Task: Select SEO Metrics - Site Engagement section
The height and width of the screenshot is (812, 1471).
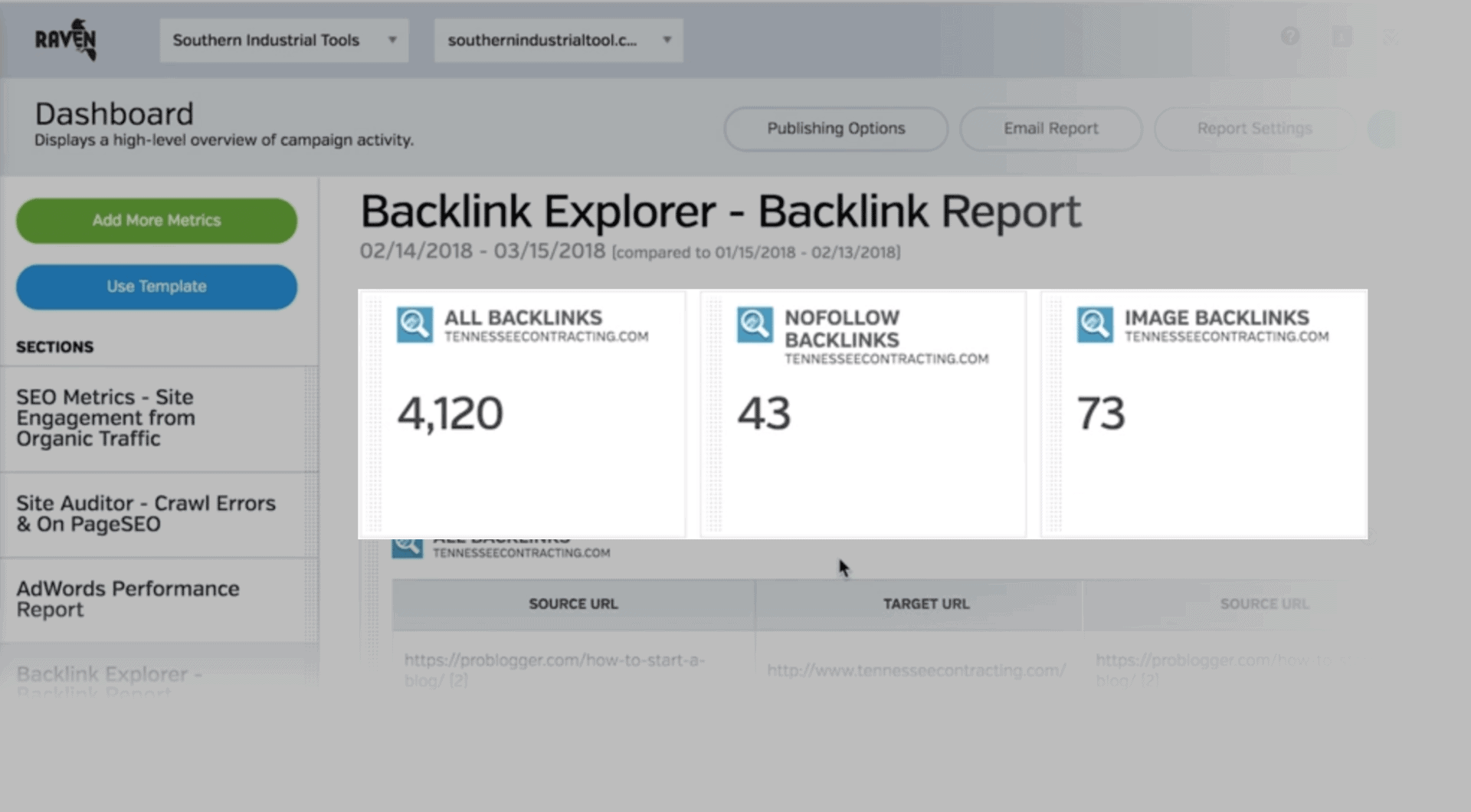Action: 106,418
